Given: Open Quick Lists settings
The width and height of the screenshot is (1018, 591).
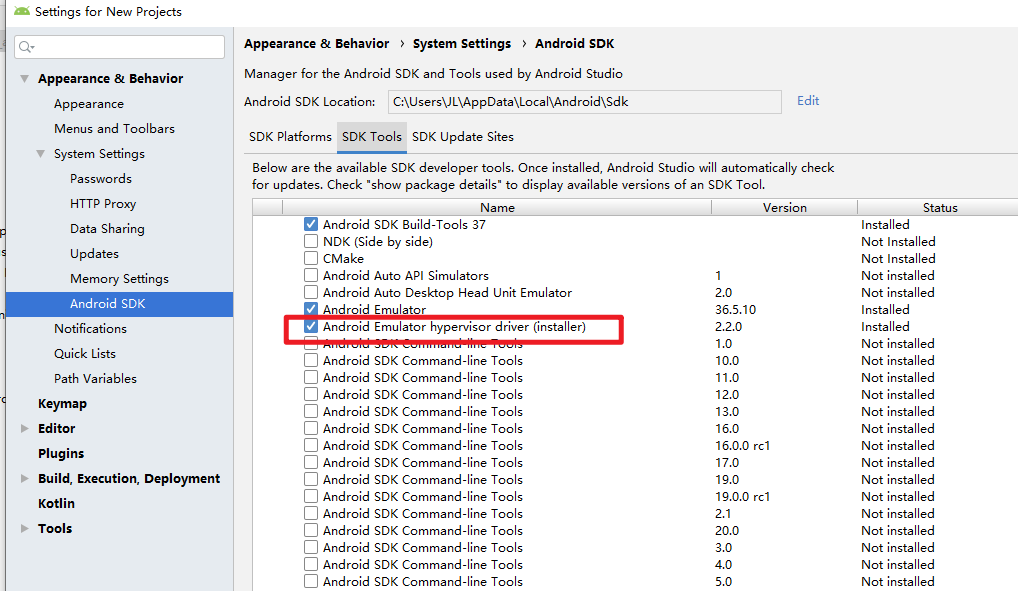Looking at the screenshot, I should tap(85, 354).
